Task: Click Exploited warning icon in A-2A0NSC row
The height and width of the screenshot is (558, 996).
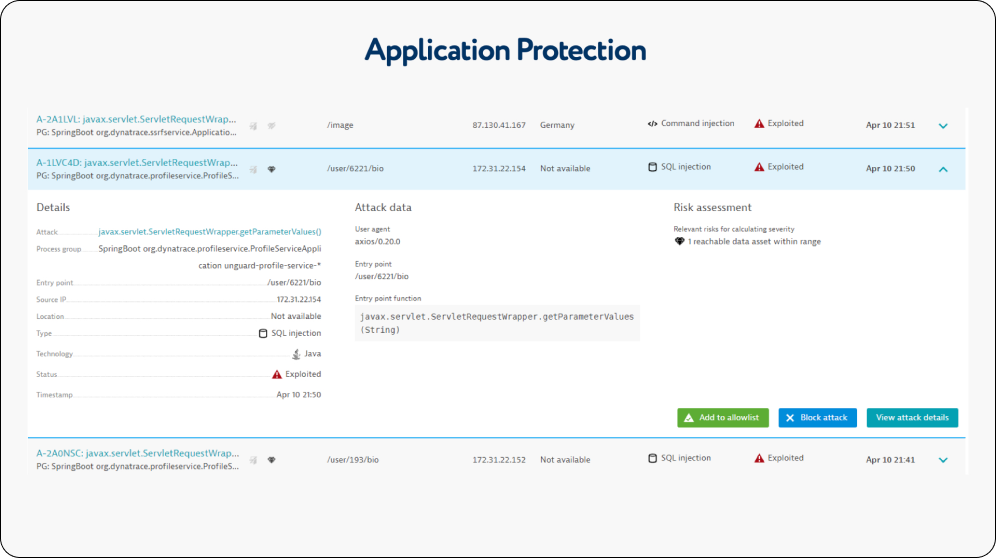Action: pyautogui.click(x=759, y=458)
